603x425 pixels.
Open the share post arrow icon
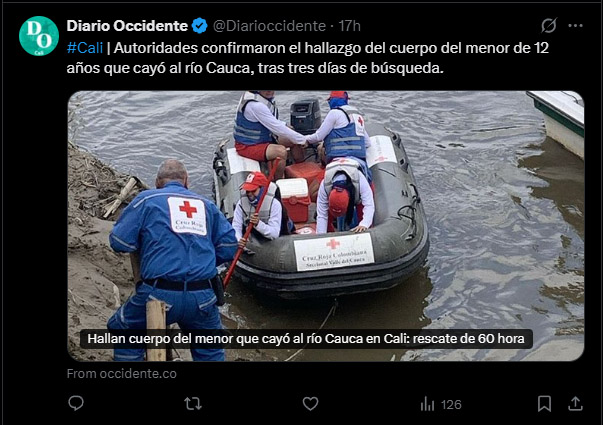click(575, 403)
